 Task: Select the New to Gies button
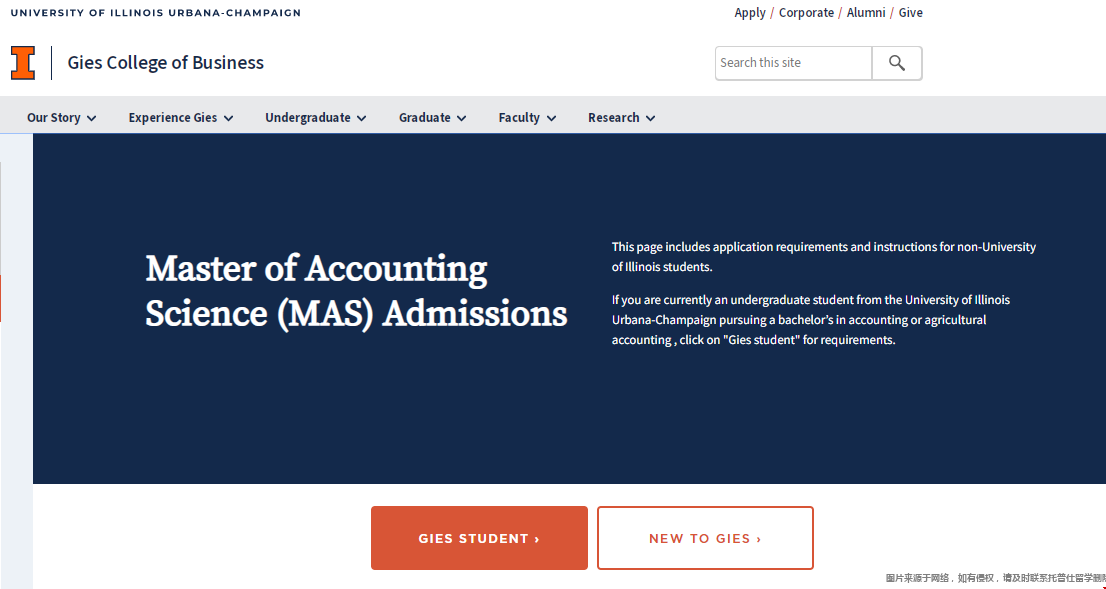[705, 538]
